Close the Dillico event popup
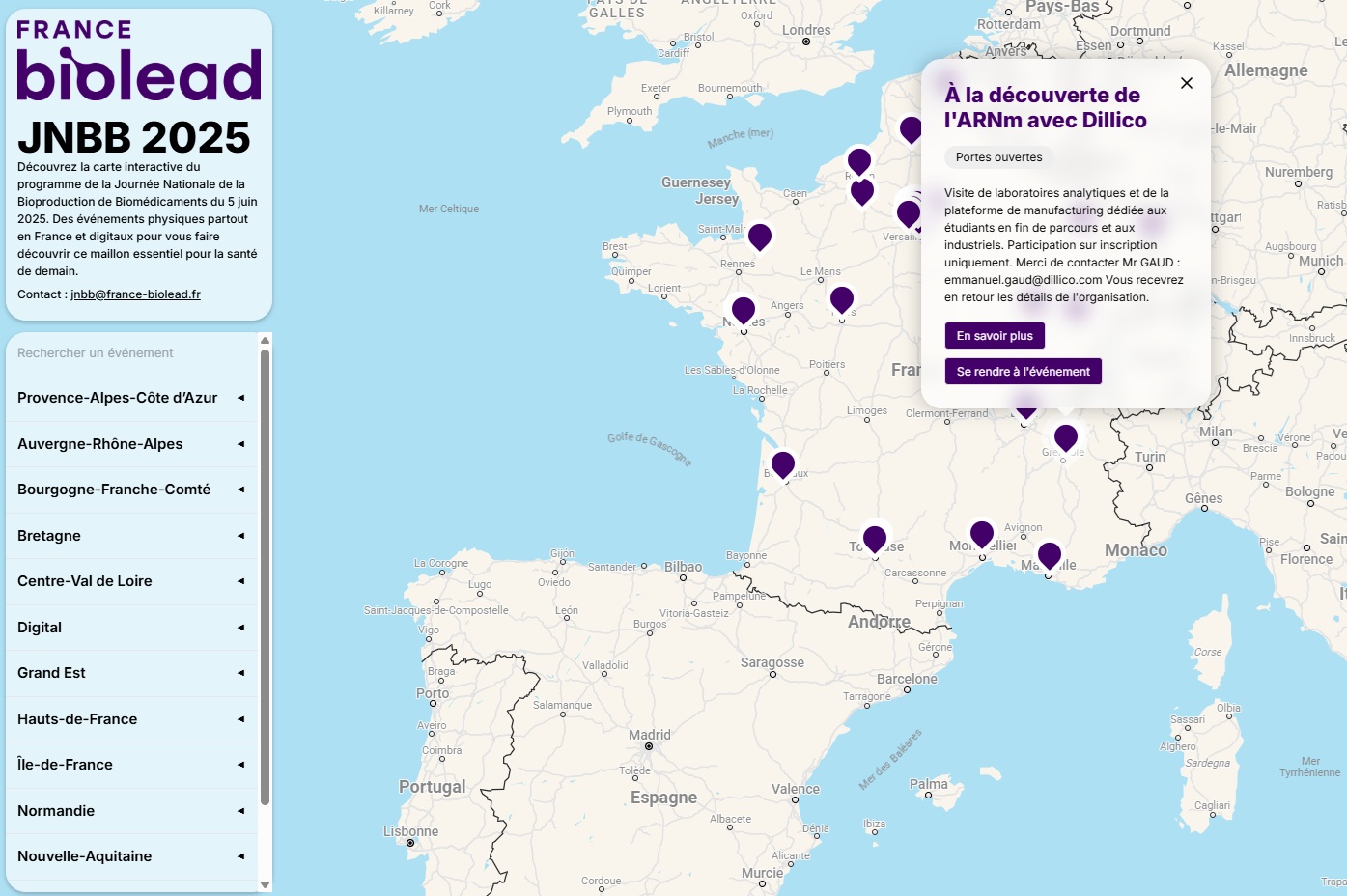The width and height of the screenshot is (1347, 896). tap(1187, 83)
